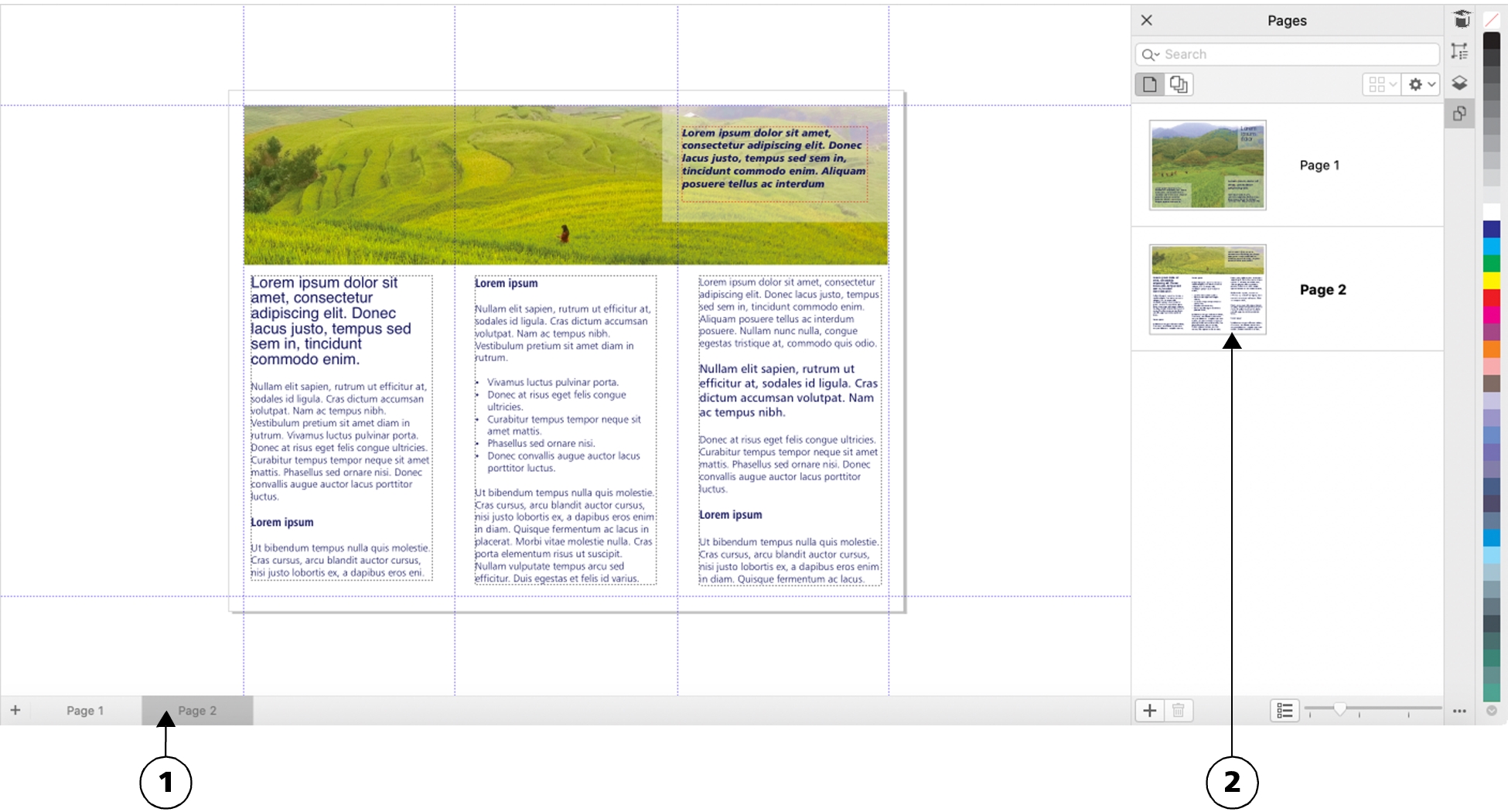The height and width of the screenshot is (812, 1508).
Task: Click the search magnifier icon in Pages panel
Action: point(1150,54)
